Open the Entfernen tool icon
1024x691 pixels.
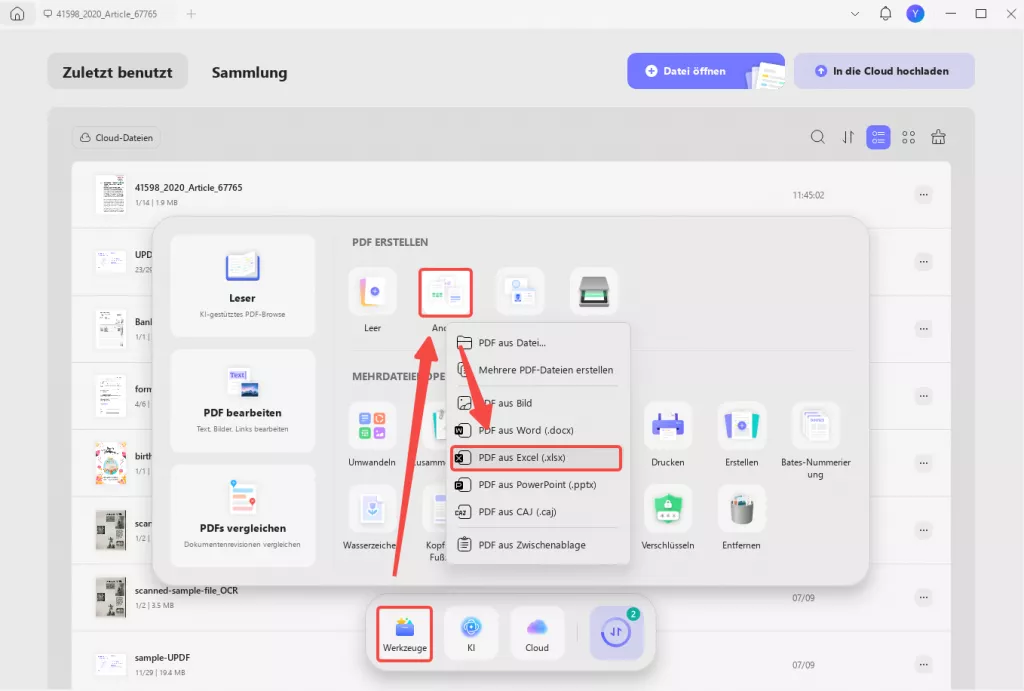pos(741,509)
